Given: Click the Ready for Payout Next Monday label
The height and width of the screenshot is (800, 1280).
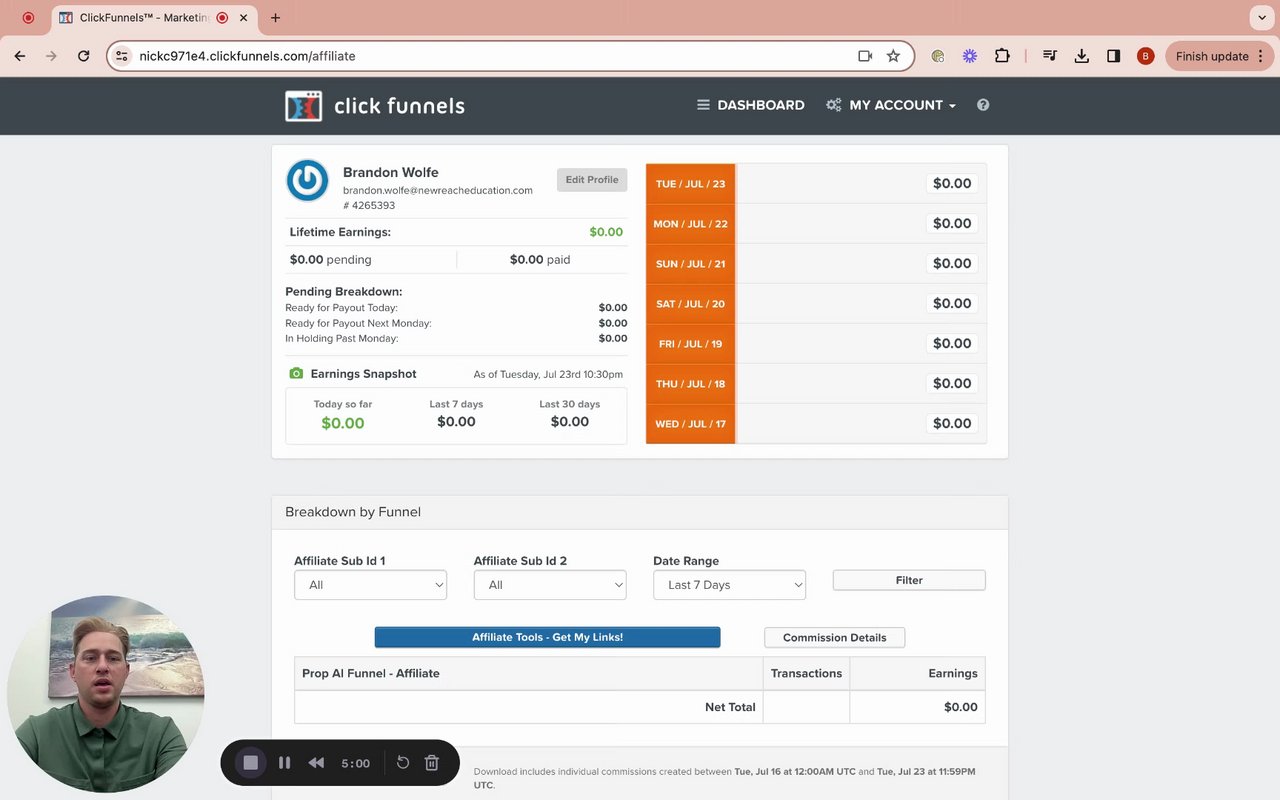Looking at the screenshot, I should click(x=358, y=323).
